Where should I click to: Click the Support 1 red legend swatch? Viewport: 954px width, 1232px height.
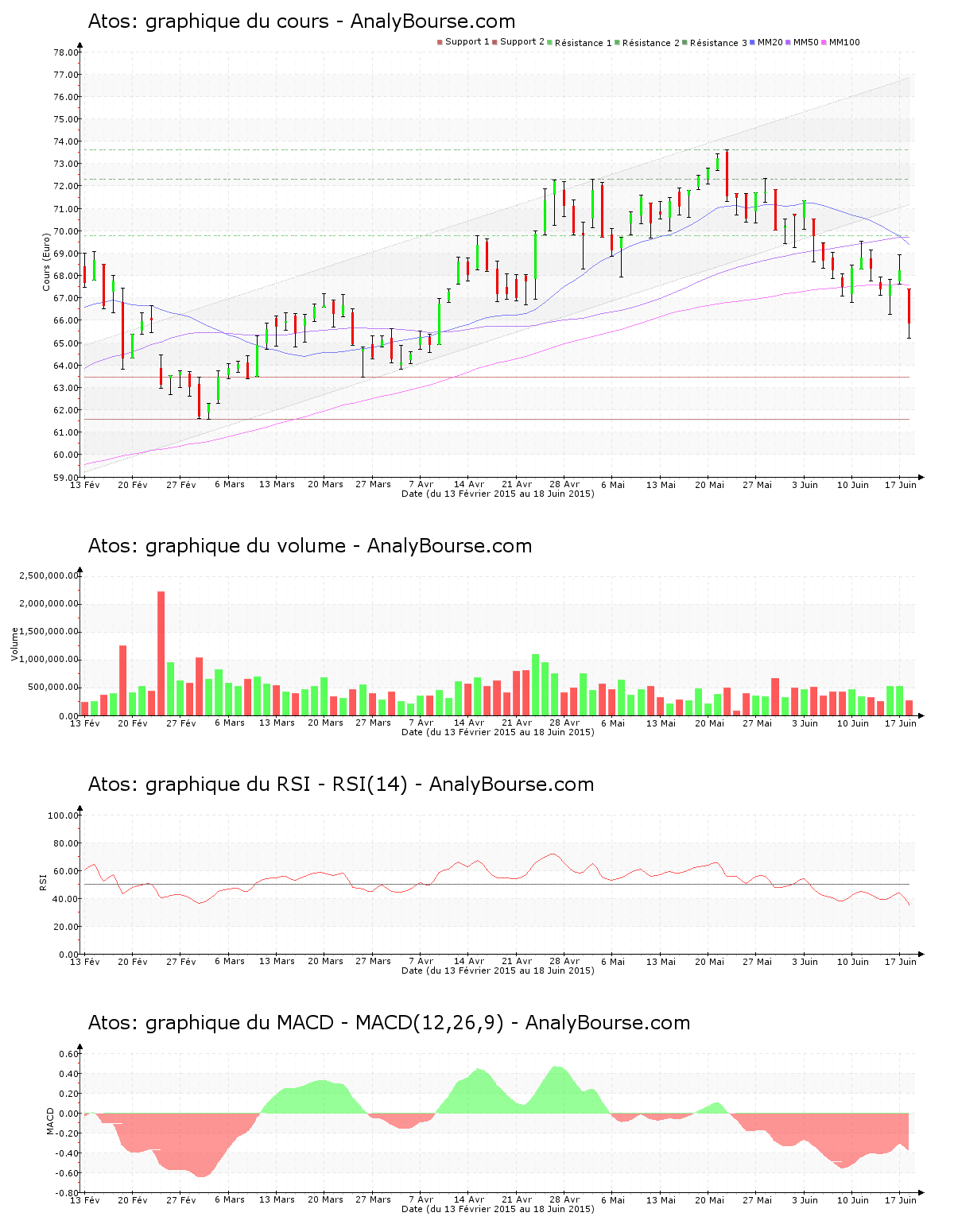440,42
